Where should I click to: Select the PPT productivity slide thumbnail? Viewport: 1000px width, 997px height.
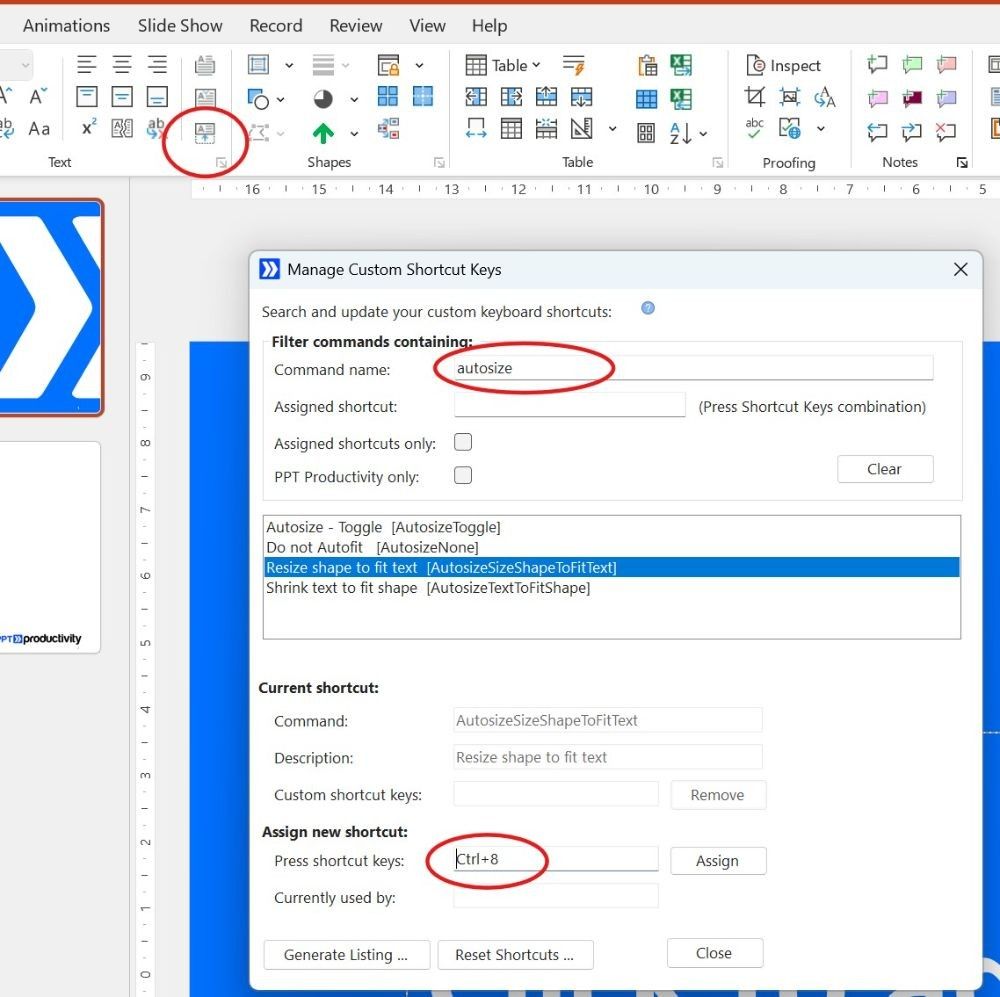pyautogui.click(x=50, y=547)
